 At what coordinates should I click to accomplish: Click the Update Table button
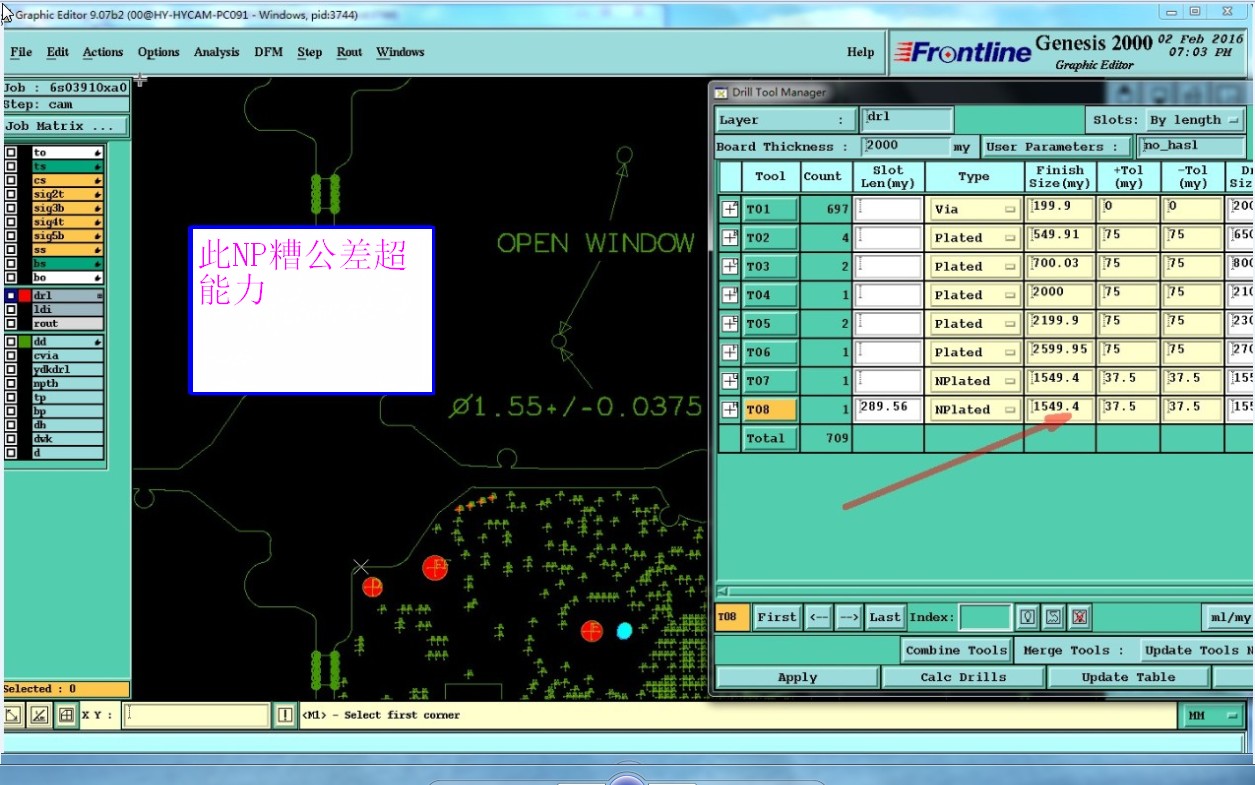click(x=1128, y=677)
